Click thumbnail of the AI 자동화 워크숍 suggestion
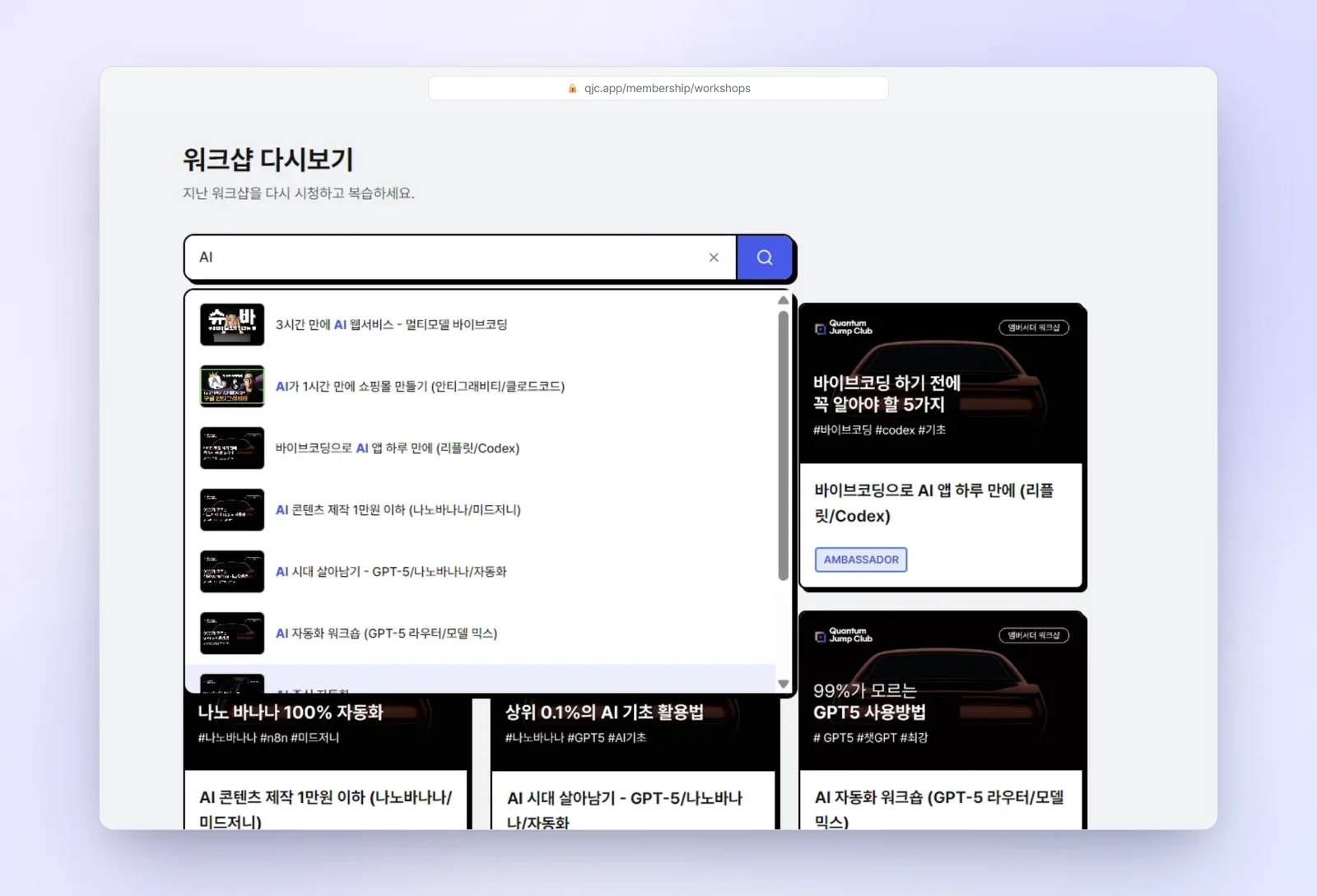Image resolution: width=1317 pixels, height=896 pixels. click(232, 633)
